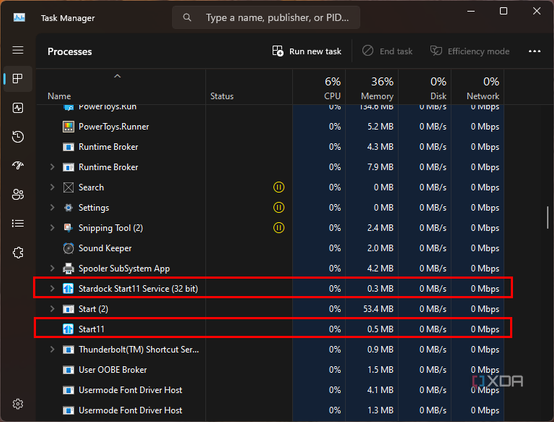Select the Usermode Font Driver Host 1.3 MB row
This screenshot has width=554, height=422.
pos(270,410)
